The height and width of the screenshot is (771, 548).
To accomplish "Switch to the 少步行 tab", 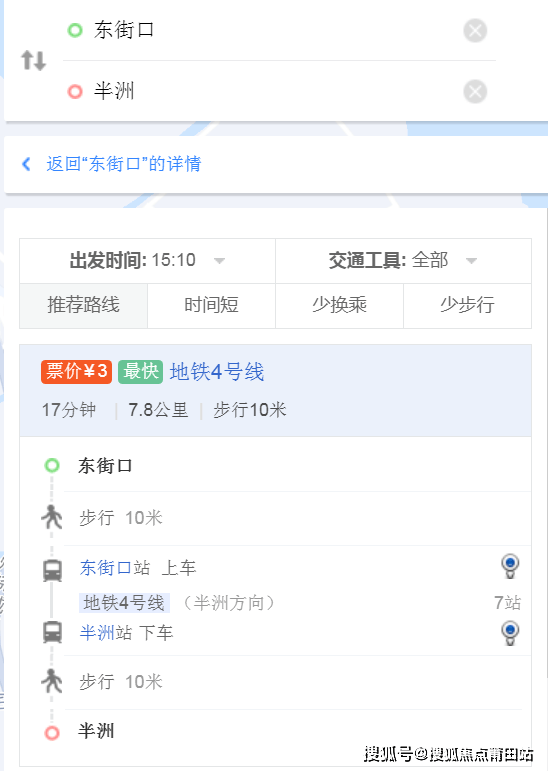I will click(467, 305).
